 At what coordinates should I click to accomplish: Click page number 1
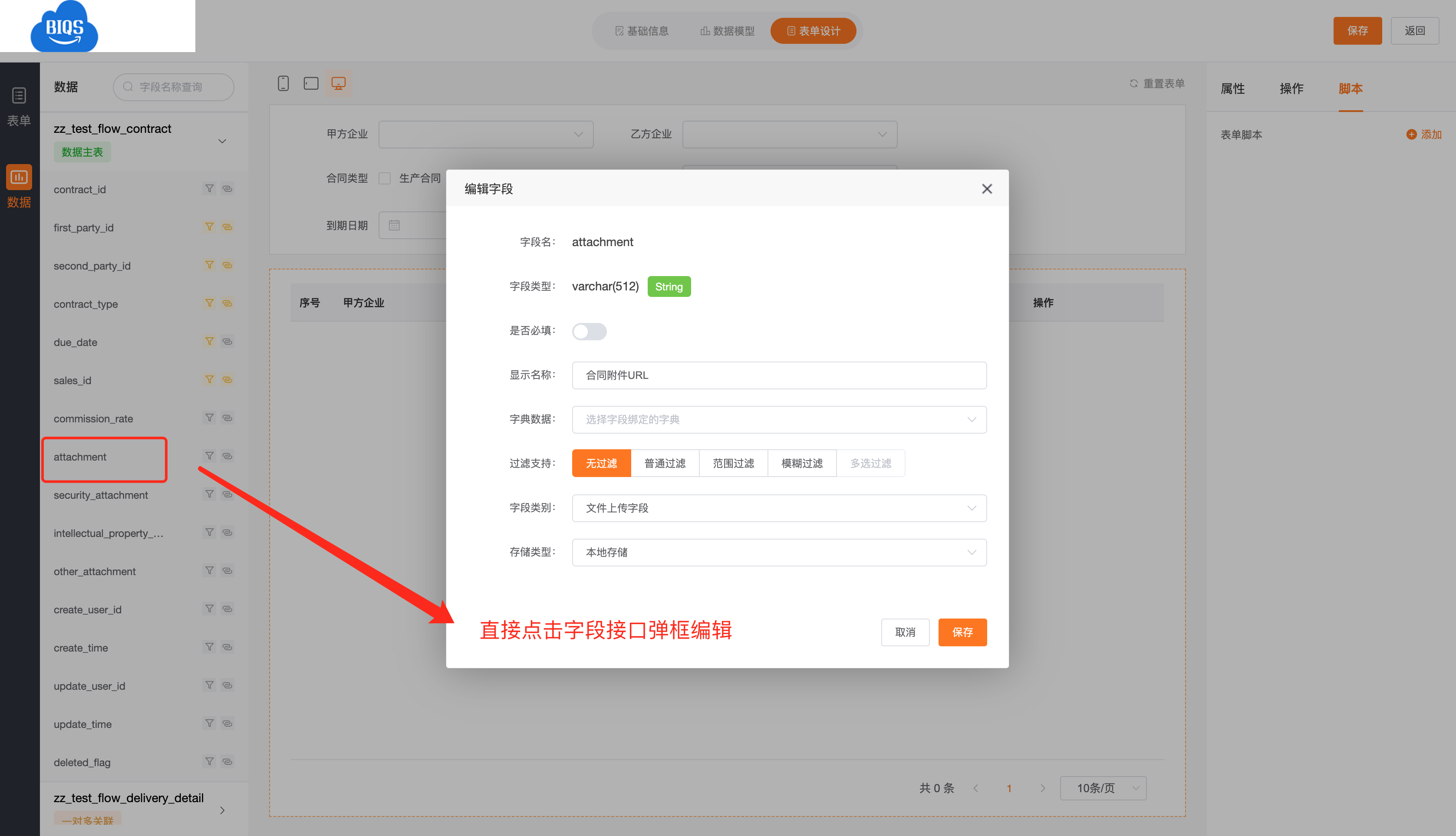click(x=1009, y=788)
